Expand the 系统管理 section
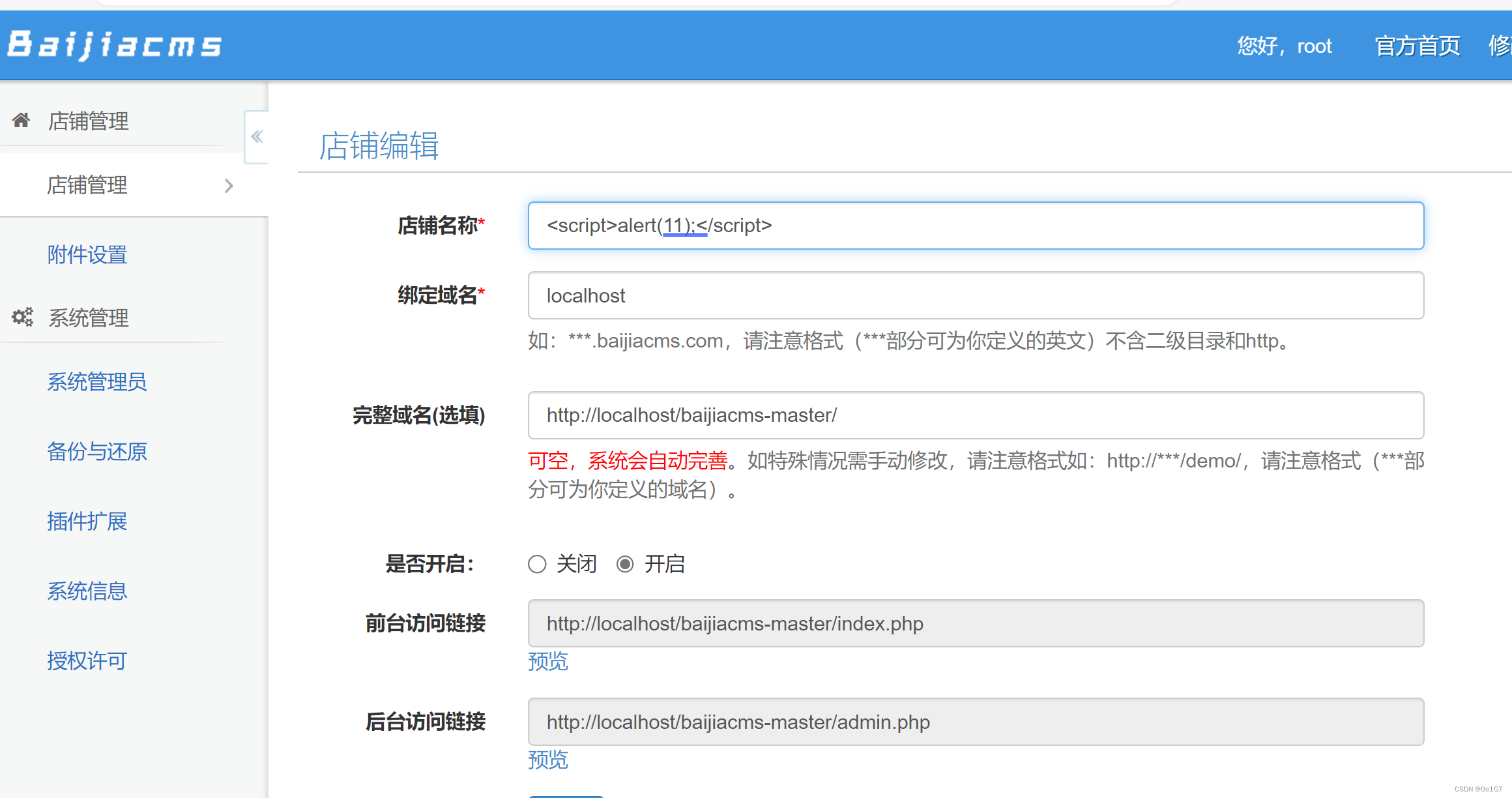This screenshot has width=1512, height=798. (x=88, y=318)
